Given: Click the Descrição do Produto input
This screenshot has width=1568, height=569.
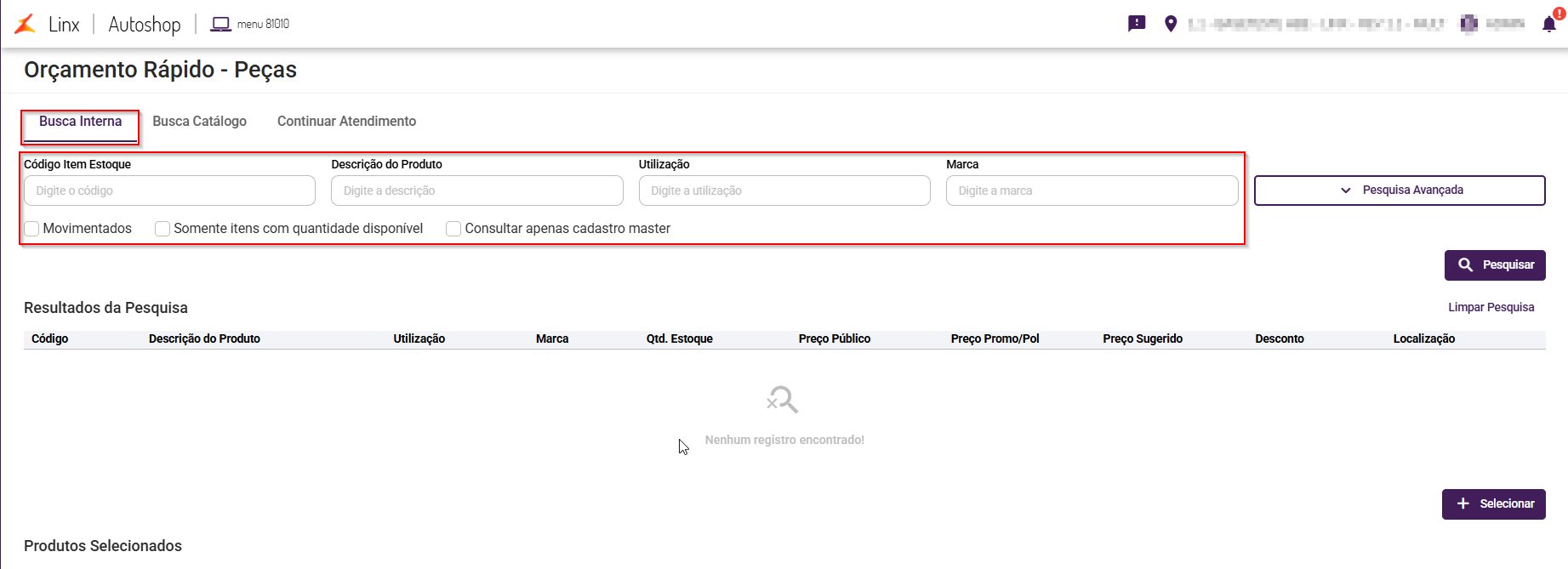Looking at the screenshot, I should tap(476, 191).
